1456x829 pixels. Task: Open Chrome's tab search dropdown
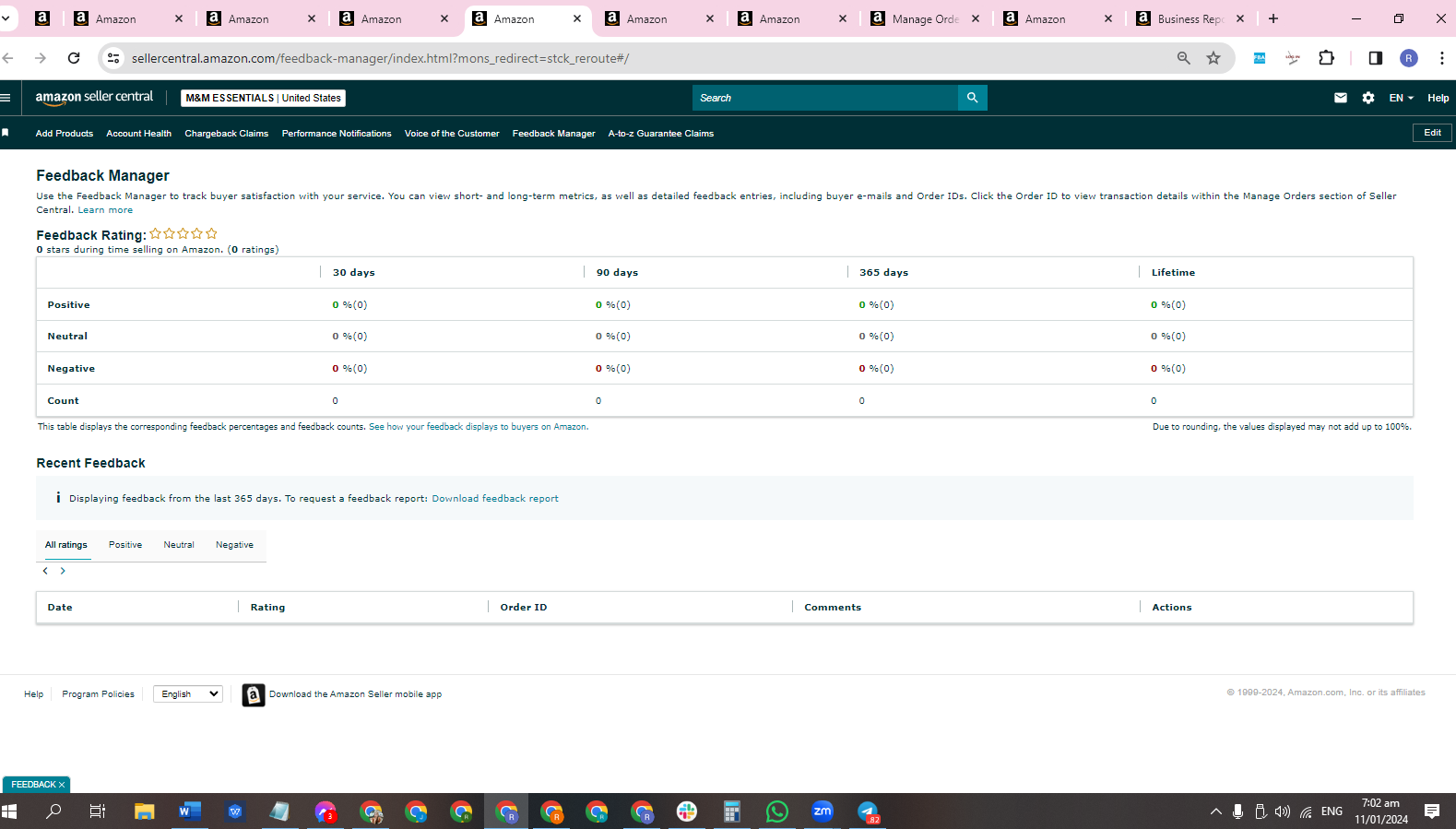click(6, 18)
